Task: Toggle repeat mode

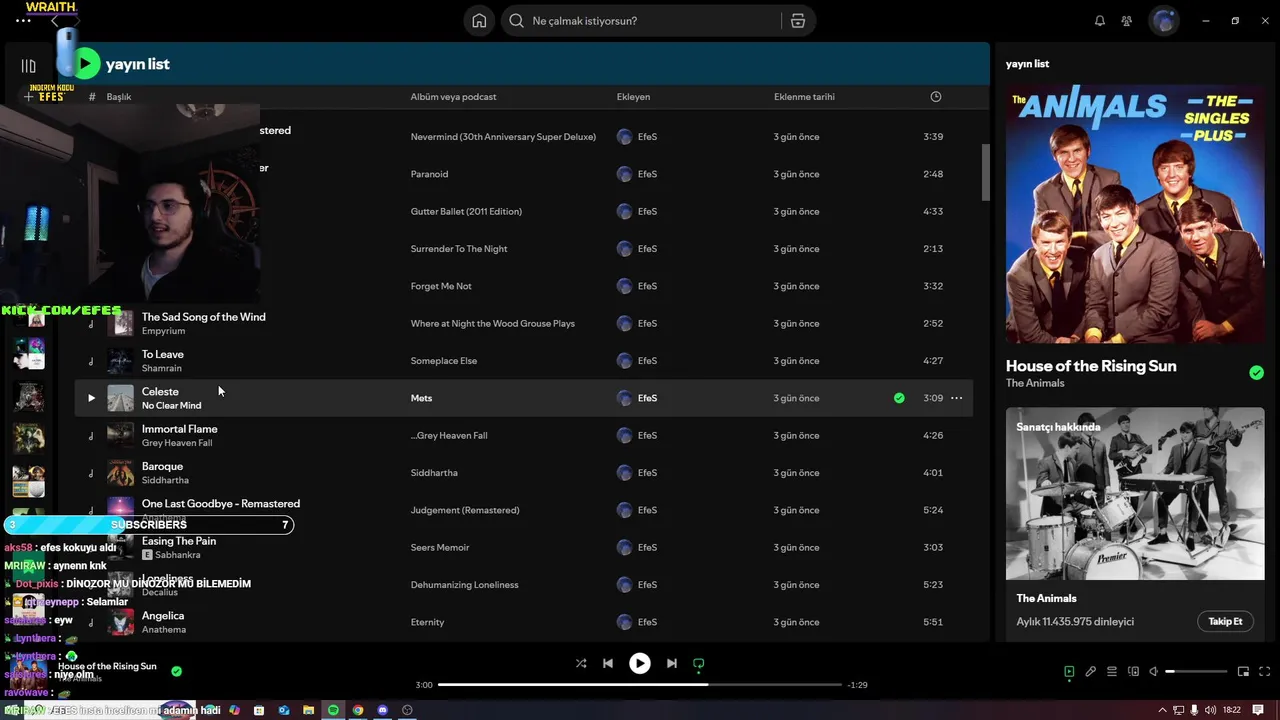Action: [699, 663]
